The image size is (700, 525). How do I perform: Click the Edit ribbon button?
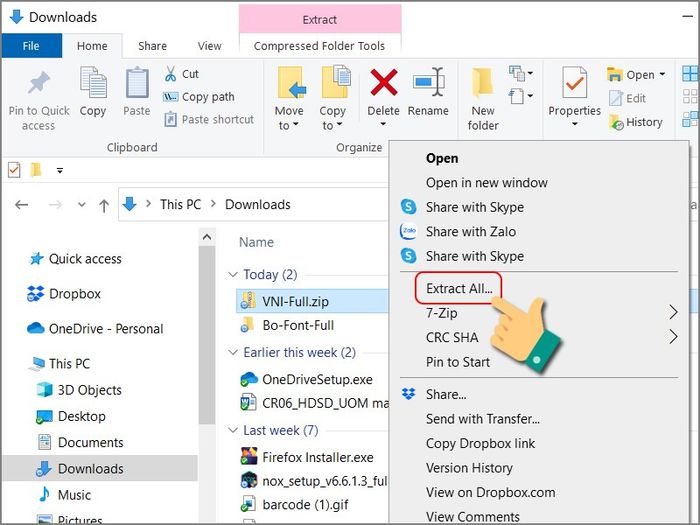[627, 98]
